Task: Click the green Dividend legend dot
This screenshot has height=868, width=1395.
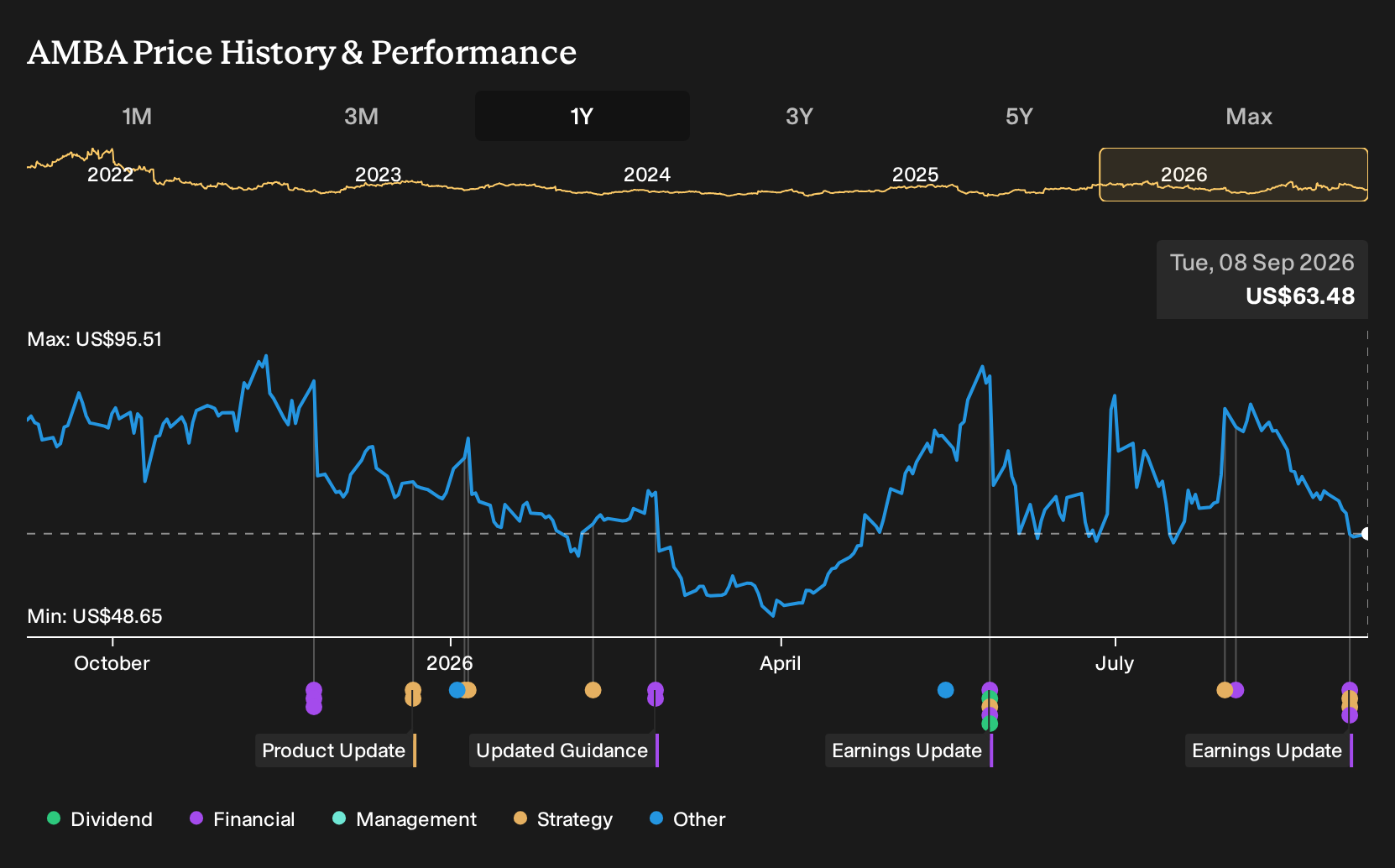Action: 54,818
